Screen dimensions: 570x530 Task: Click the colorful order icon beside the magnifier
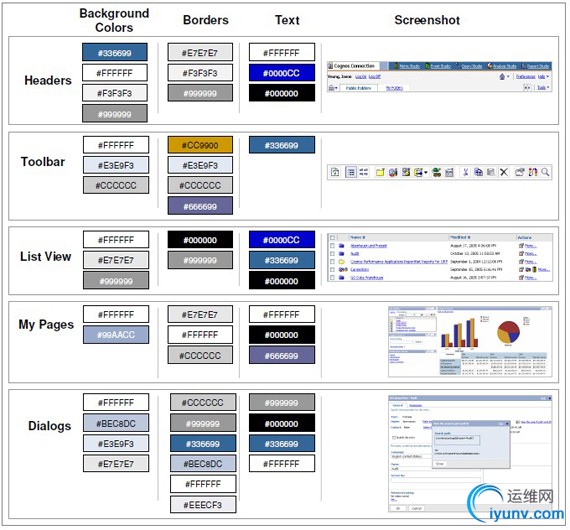[x=533, y=172]
